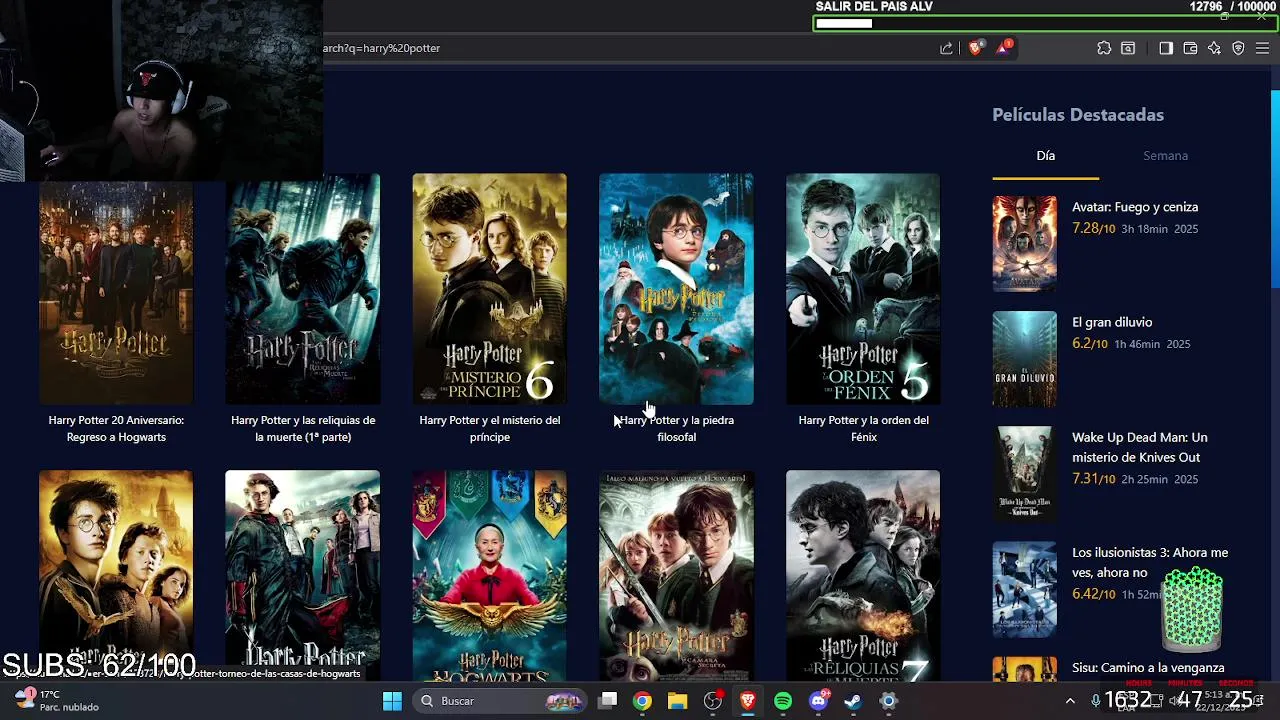The height and width of the screenshot is (720, 1280).
Task: Click title 'Harry Potter y la orden del Fénix'
Action: [x=863, y=429]
